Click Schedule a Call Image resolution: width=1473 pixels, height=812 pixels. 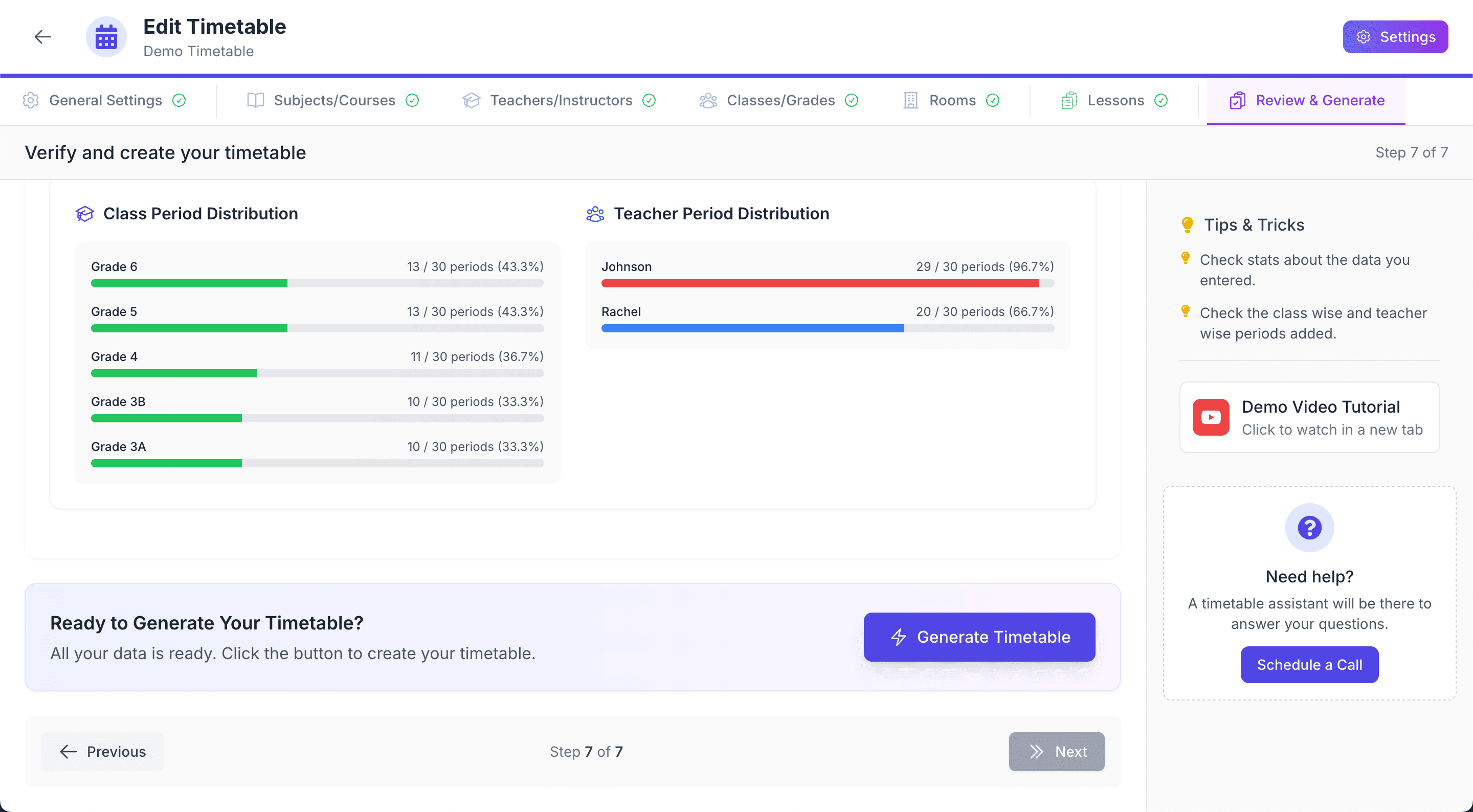(1309, 664)
